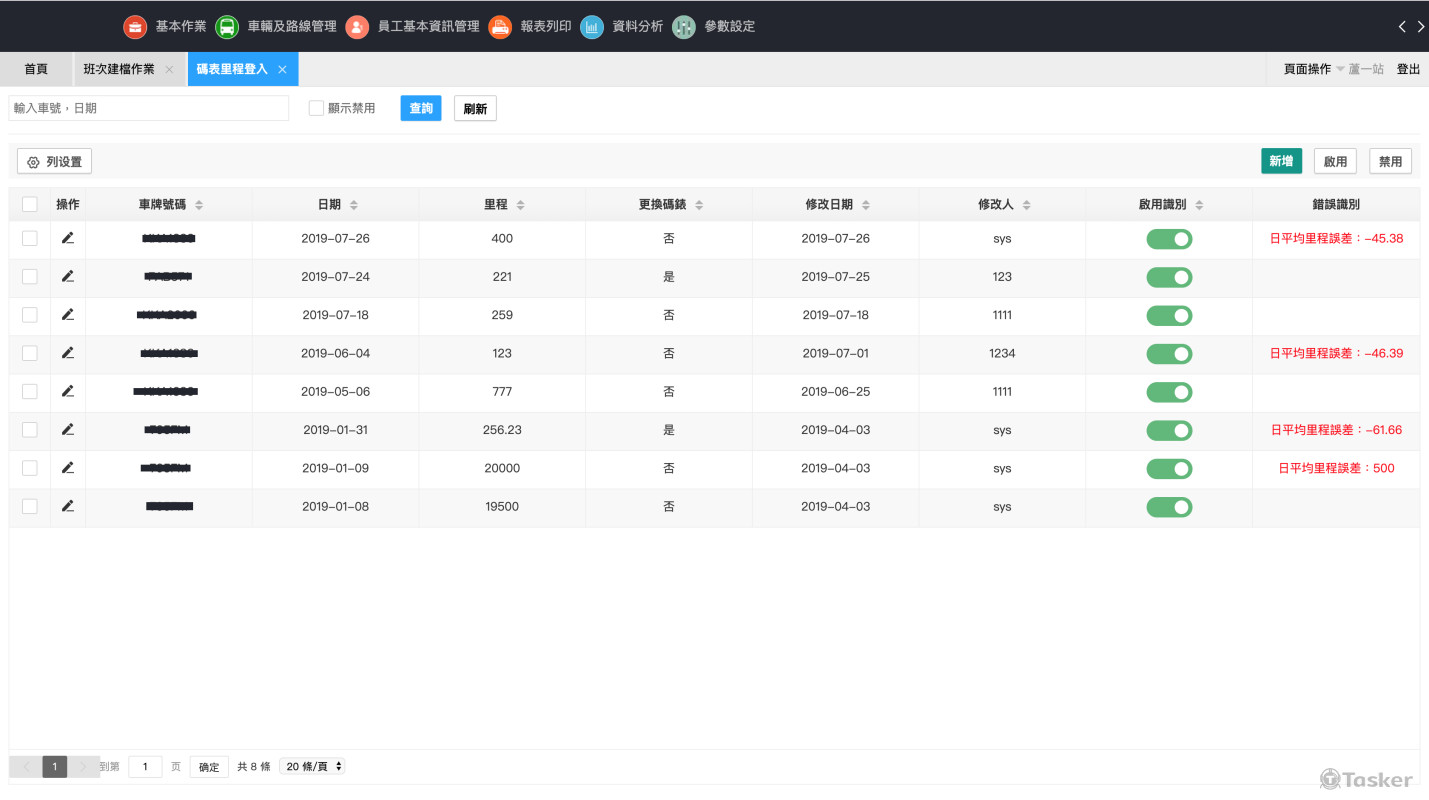Click the green 新增 button
Viewport: 1429px width, 800px height.
pyautogui.click(x=1281, y=161)
